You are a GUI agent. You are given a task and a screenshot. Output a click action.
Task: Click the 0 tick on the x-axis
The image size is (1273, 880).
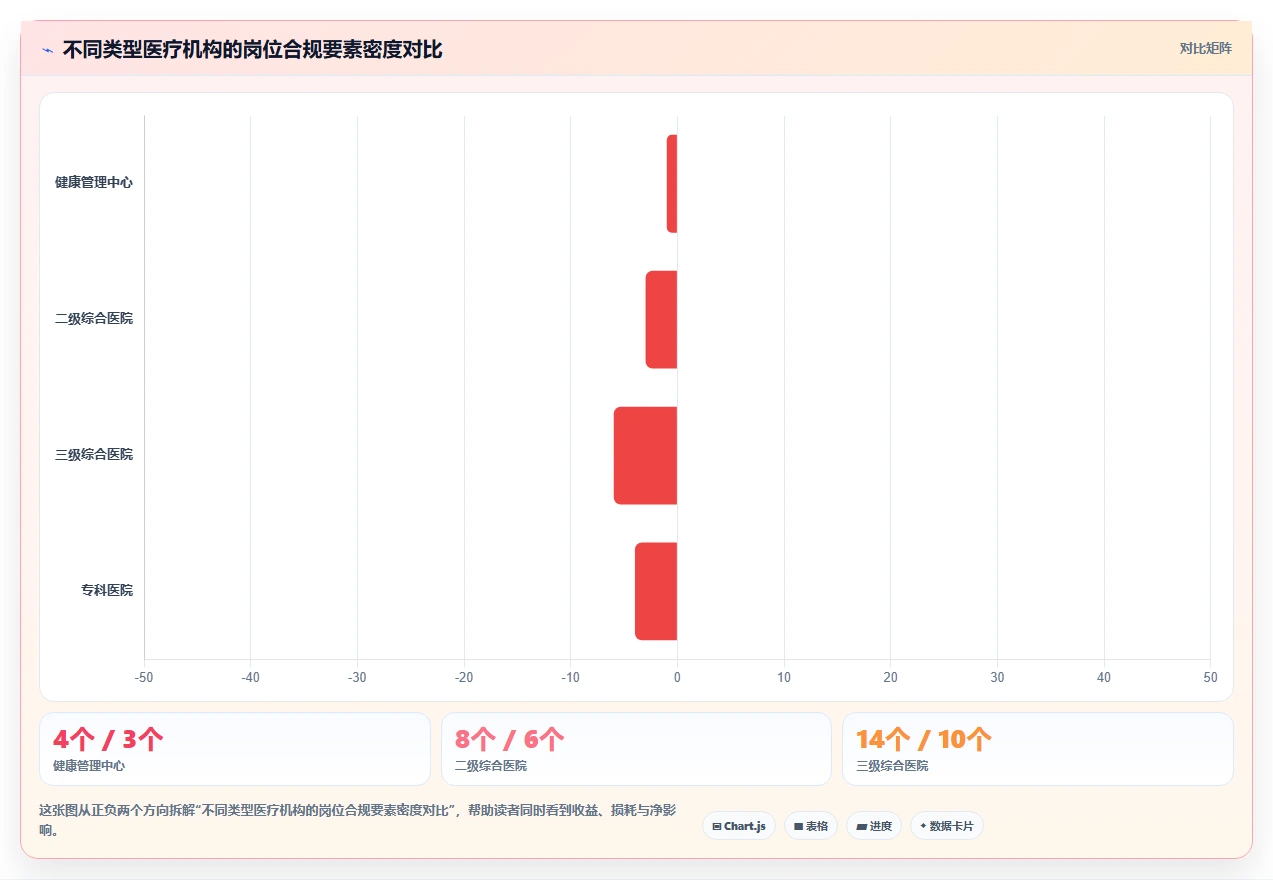[677, 677]
